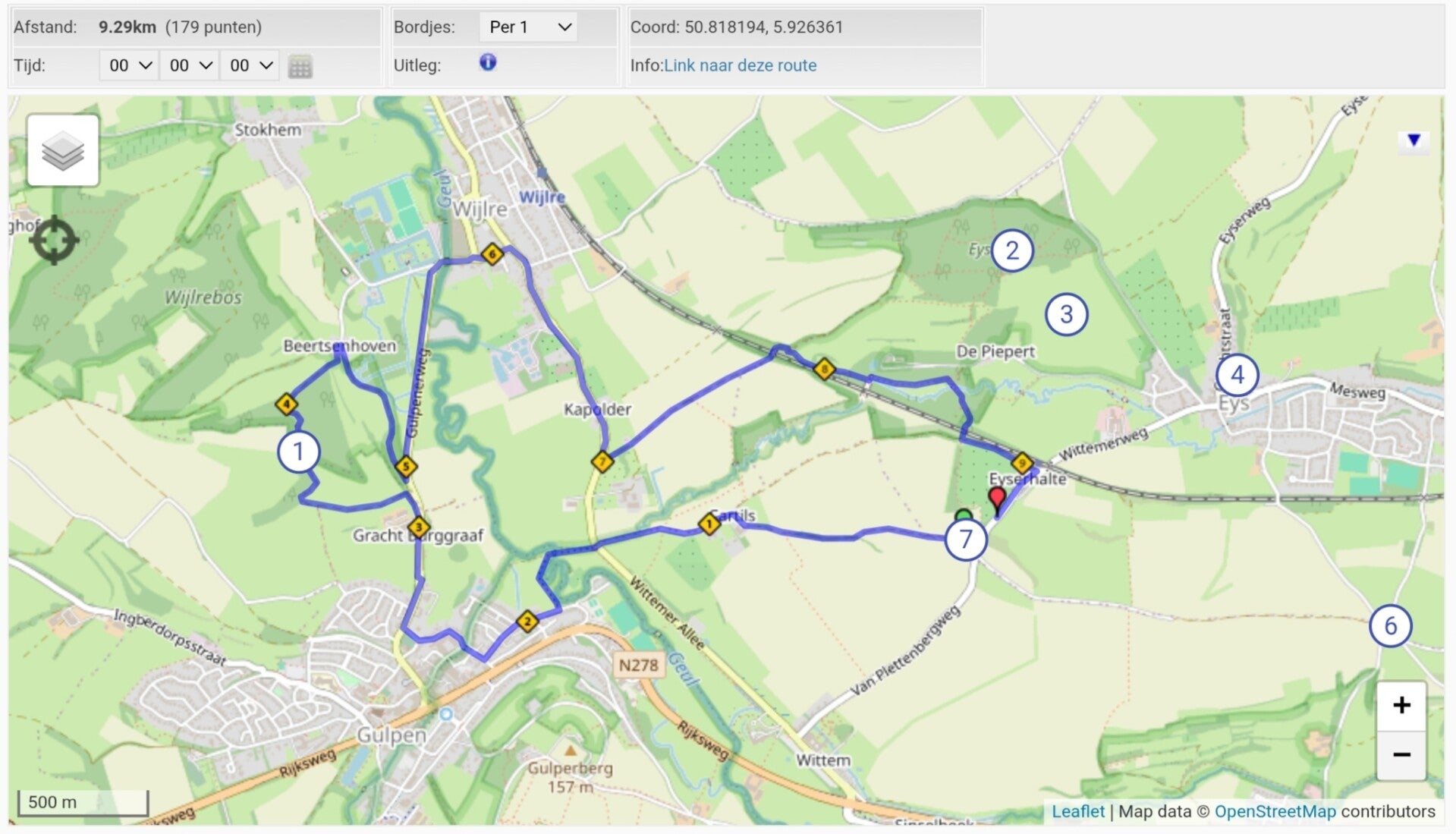Click the locate-me crosshair icon
Screen dimensions: 1456x834
click(54, 241)
